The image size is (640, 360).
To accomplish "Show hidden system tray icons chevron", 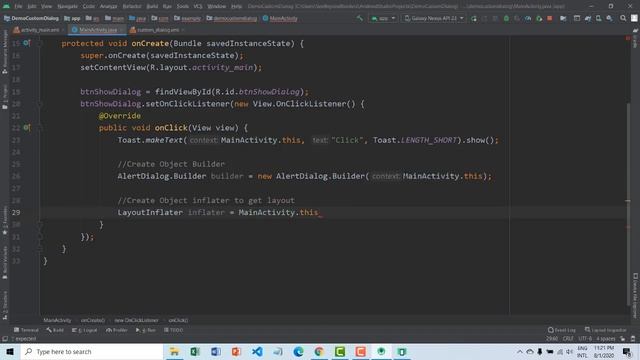I will (520, 351).
